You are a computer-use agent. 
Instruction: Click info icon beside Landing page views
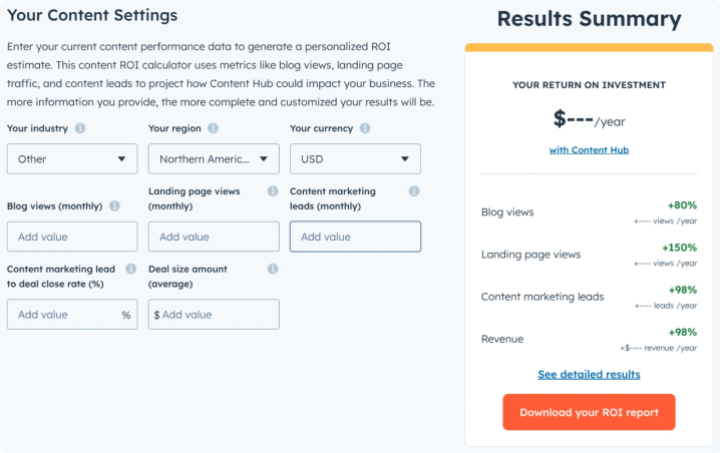pyautogui.click(x=272, y=191)
